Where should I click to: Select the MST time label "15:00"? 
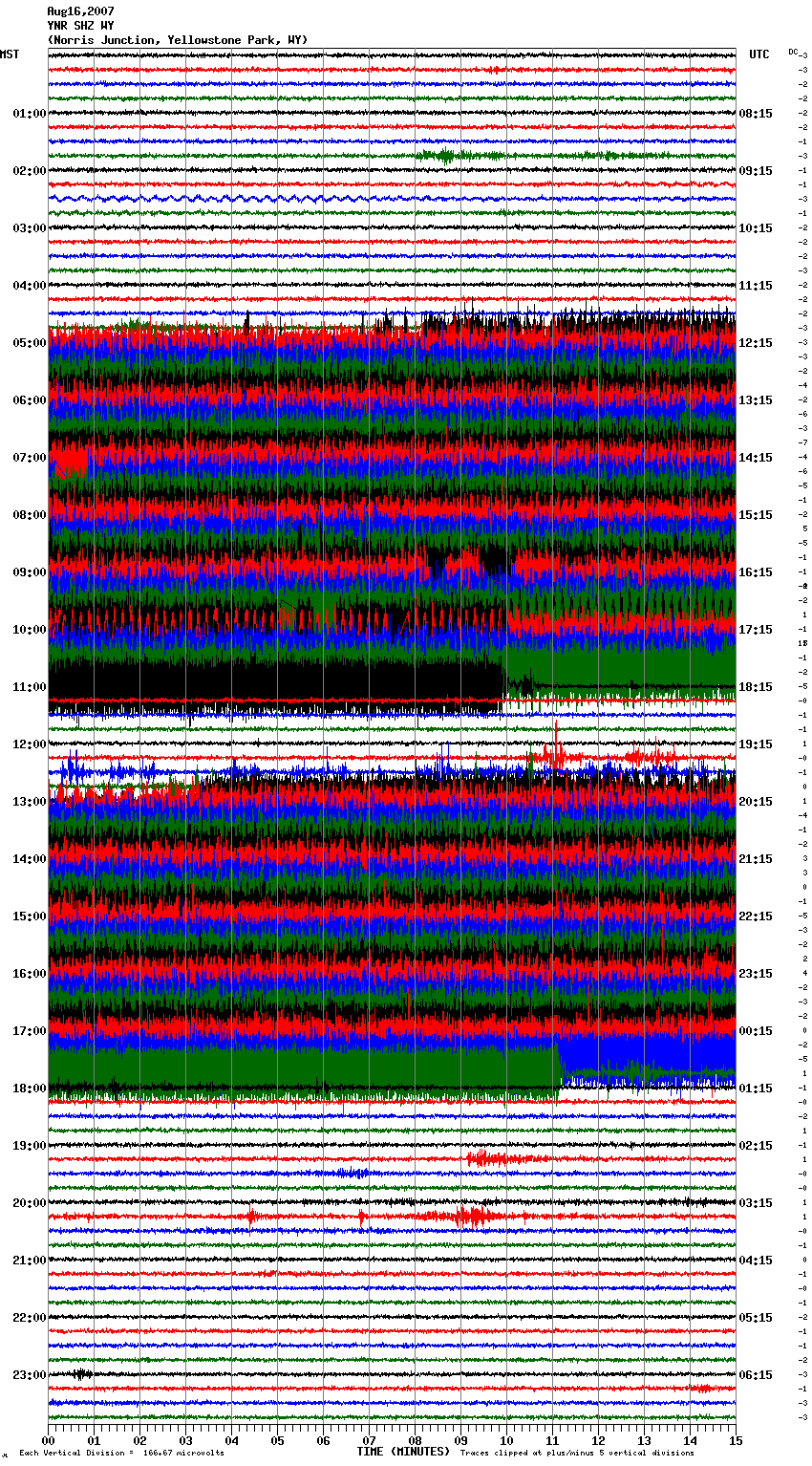[30, 916]
